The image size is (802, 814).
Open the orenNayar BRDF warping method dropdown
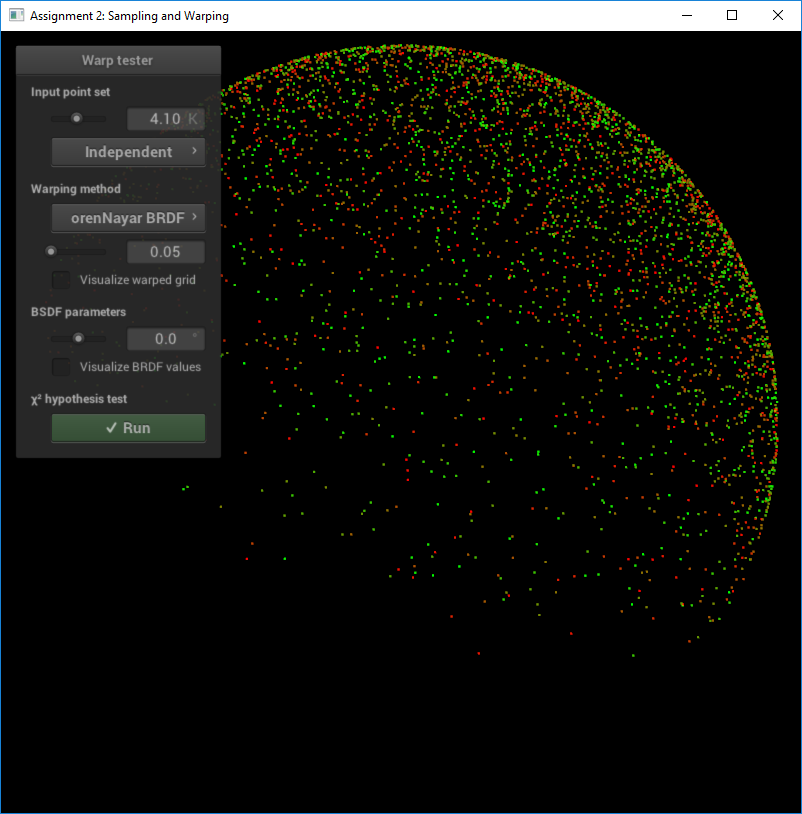point(128,218)
